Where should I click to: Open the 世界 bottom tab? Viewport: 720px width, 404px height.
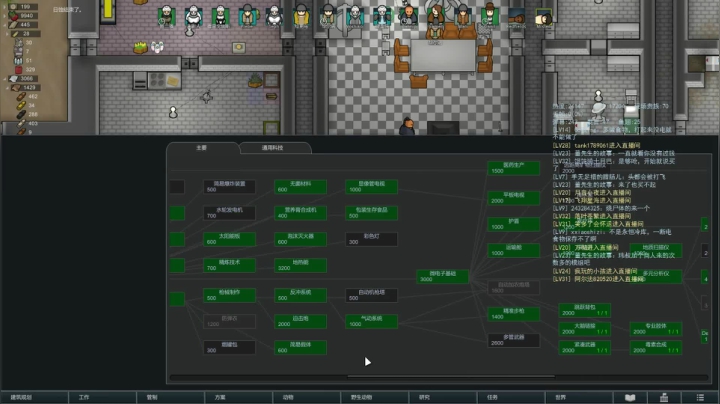[578, 398]
